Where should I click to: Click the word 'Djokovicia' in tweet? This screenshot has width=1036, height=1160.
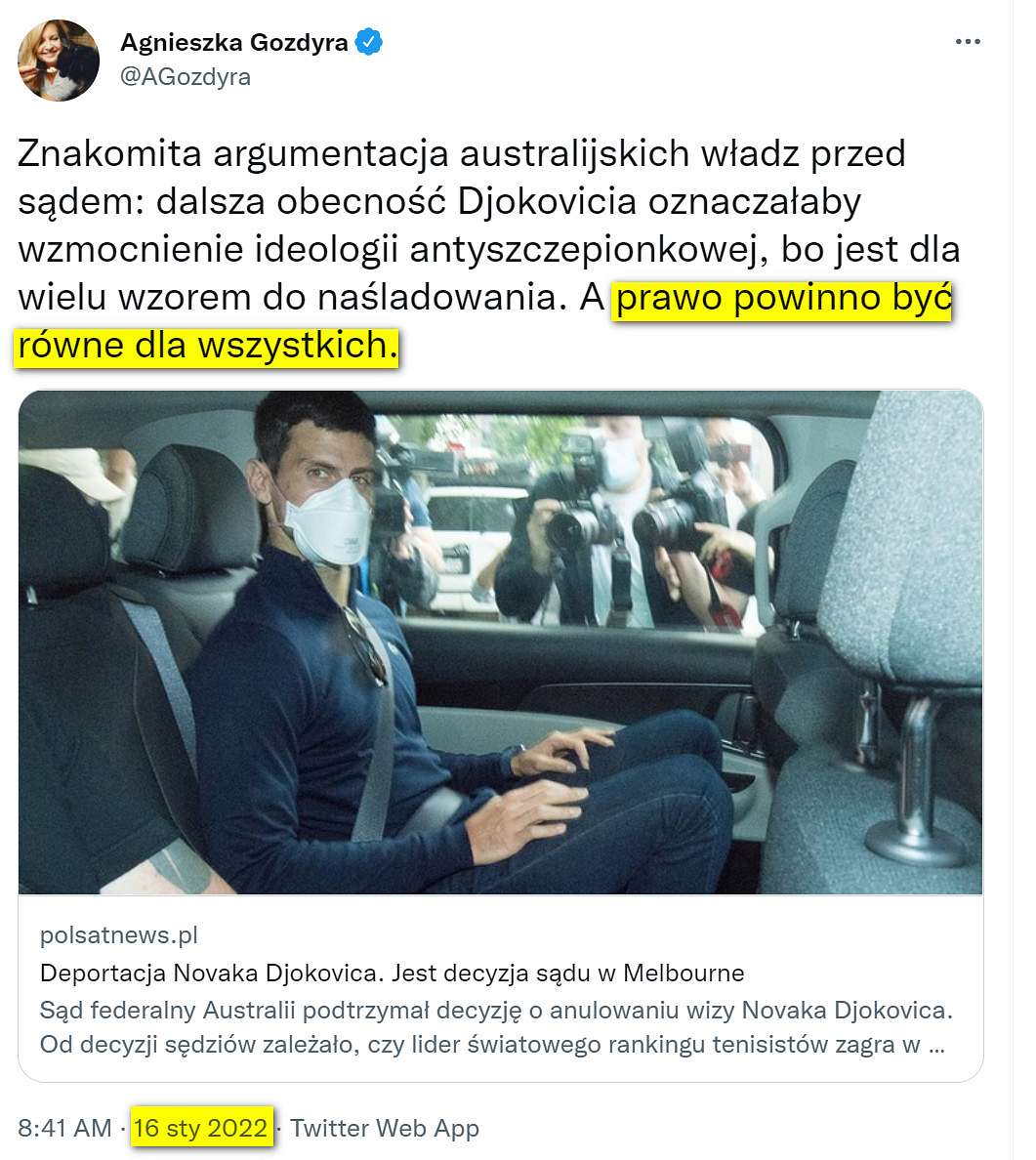547,201
